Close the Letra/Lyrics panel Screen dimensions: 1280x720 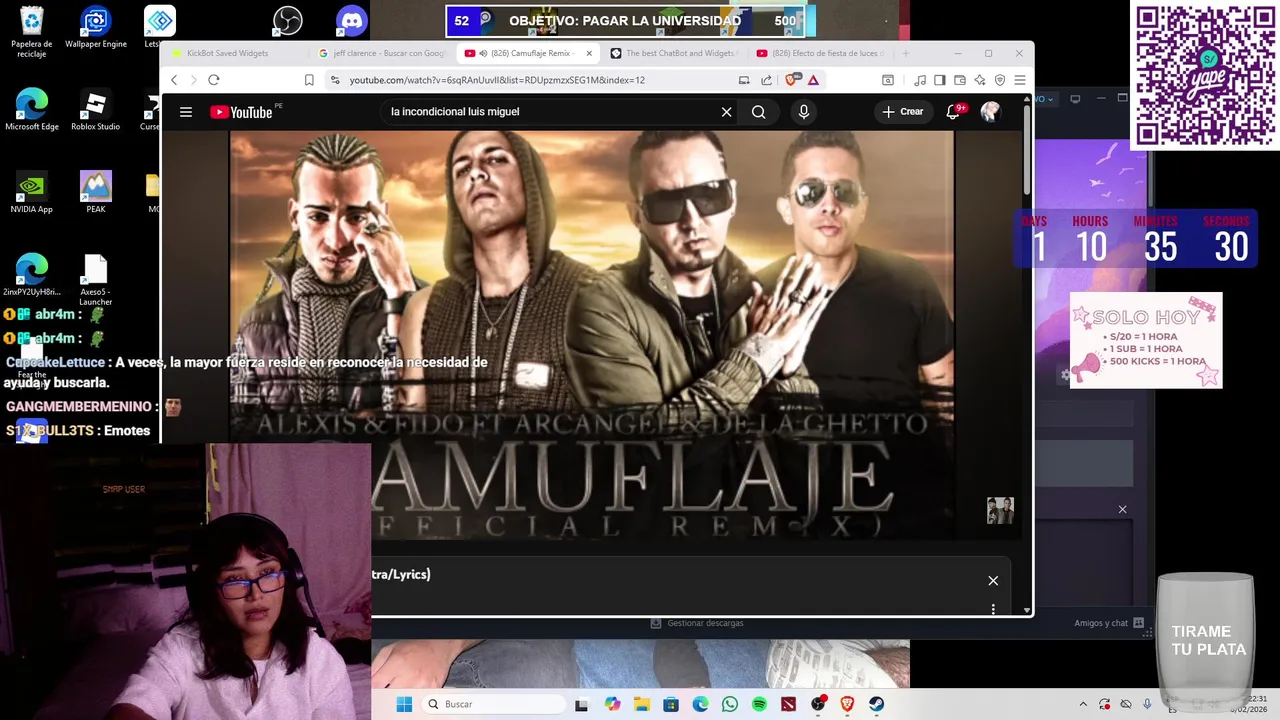[x=993, y=581]
